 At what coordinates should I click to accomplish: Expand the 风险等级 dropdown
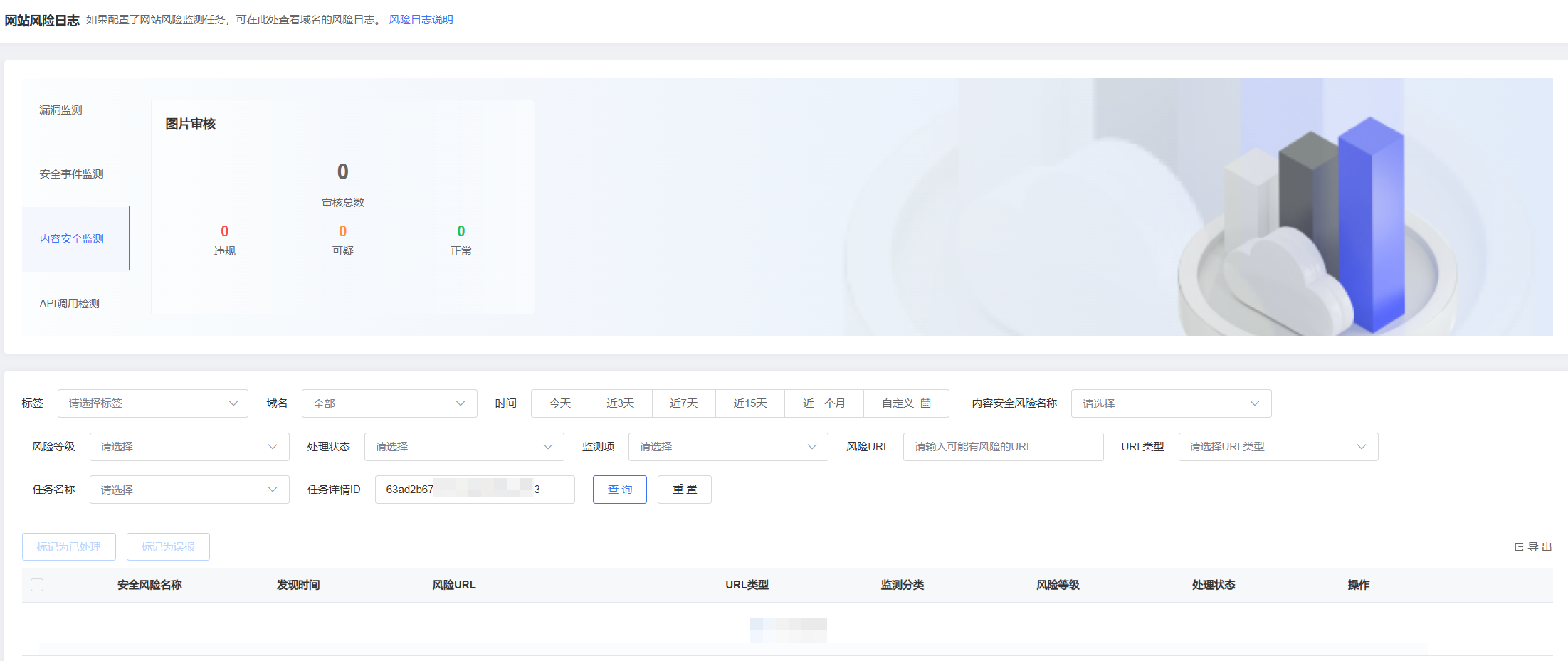tap(189, 447)
